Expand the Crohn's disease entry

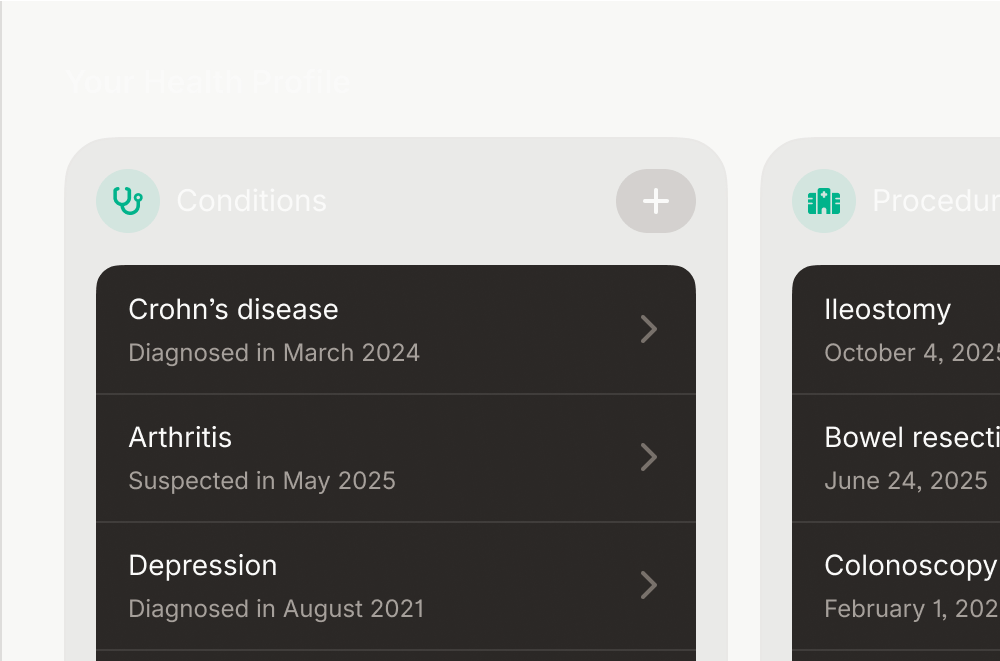[395, 329]
